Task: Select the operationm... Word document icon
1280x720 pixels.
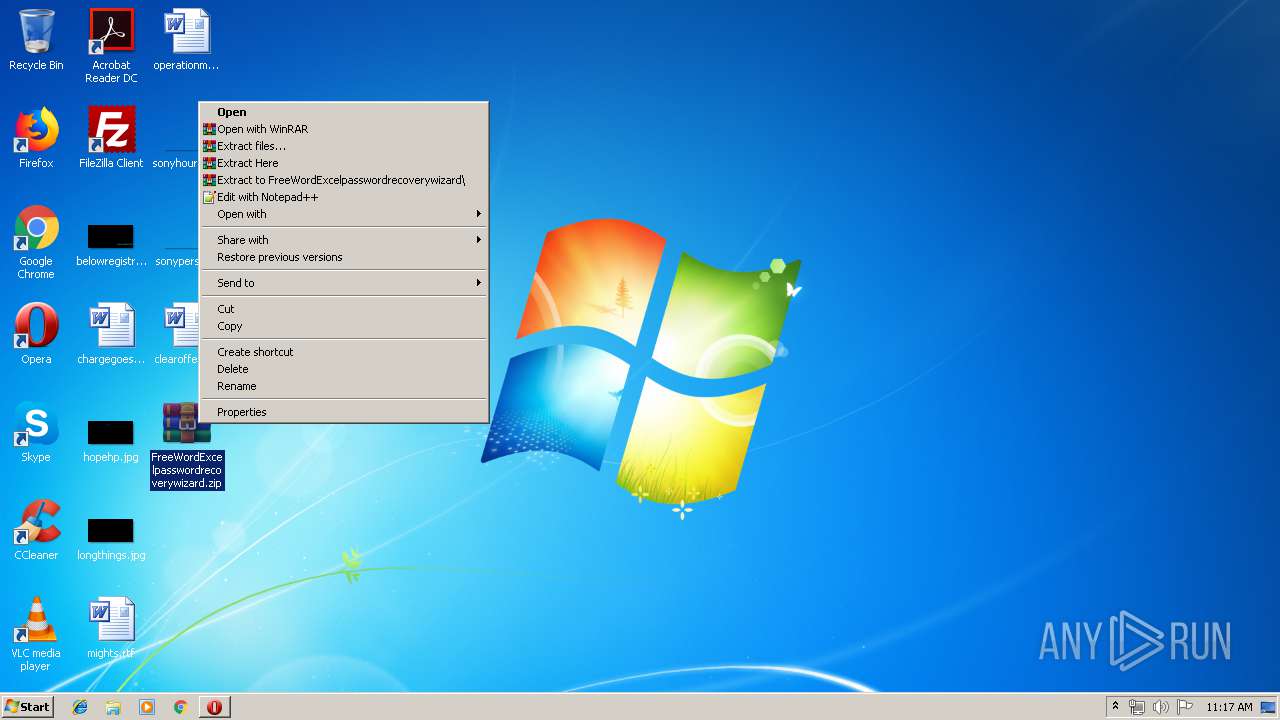Action: 186,41
